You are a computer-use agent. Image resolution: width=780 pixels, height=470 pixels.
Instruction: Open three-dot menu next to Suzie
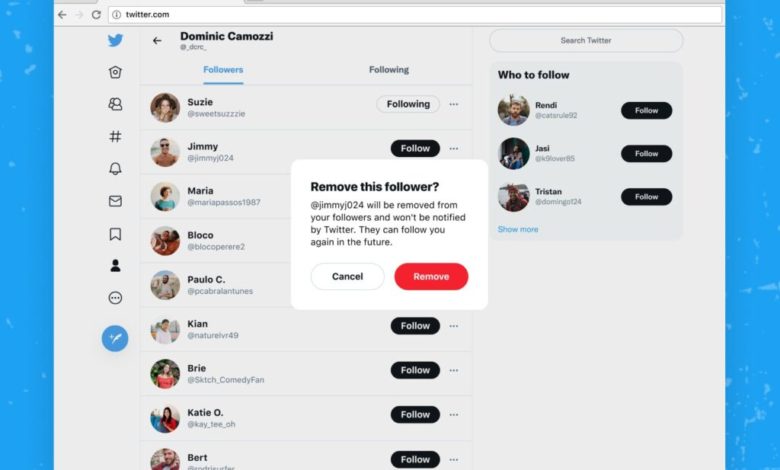point(454,104)
